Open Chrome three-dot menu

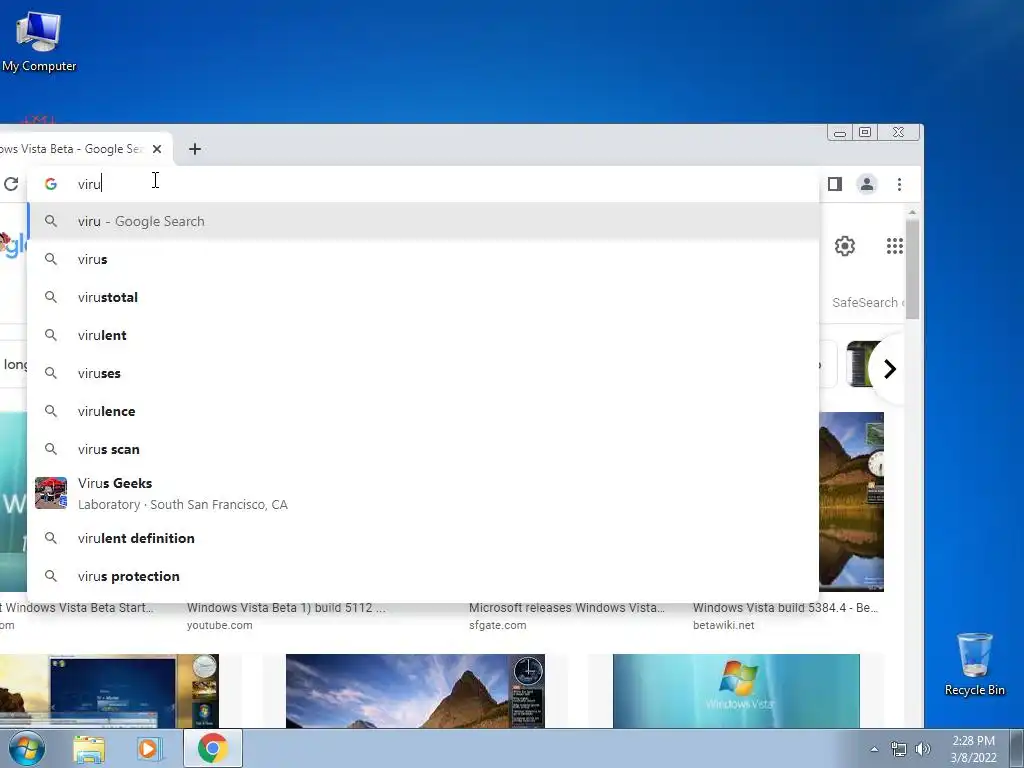pyautogui.click(x=899, y=184)
